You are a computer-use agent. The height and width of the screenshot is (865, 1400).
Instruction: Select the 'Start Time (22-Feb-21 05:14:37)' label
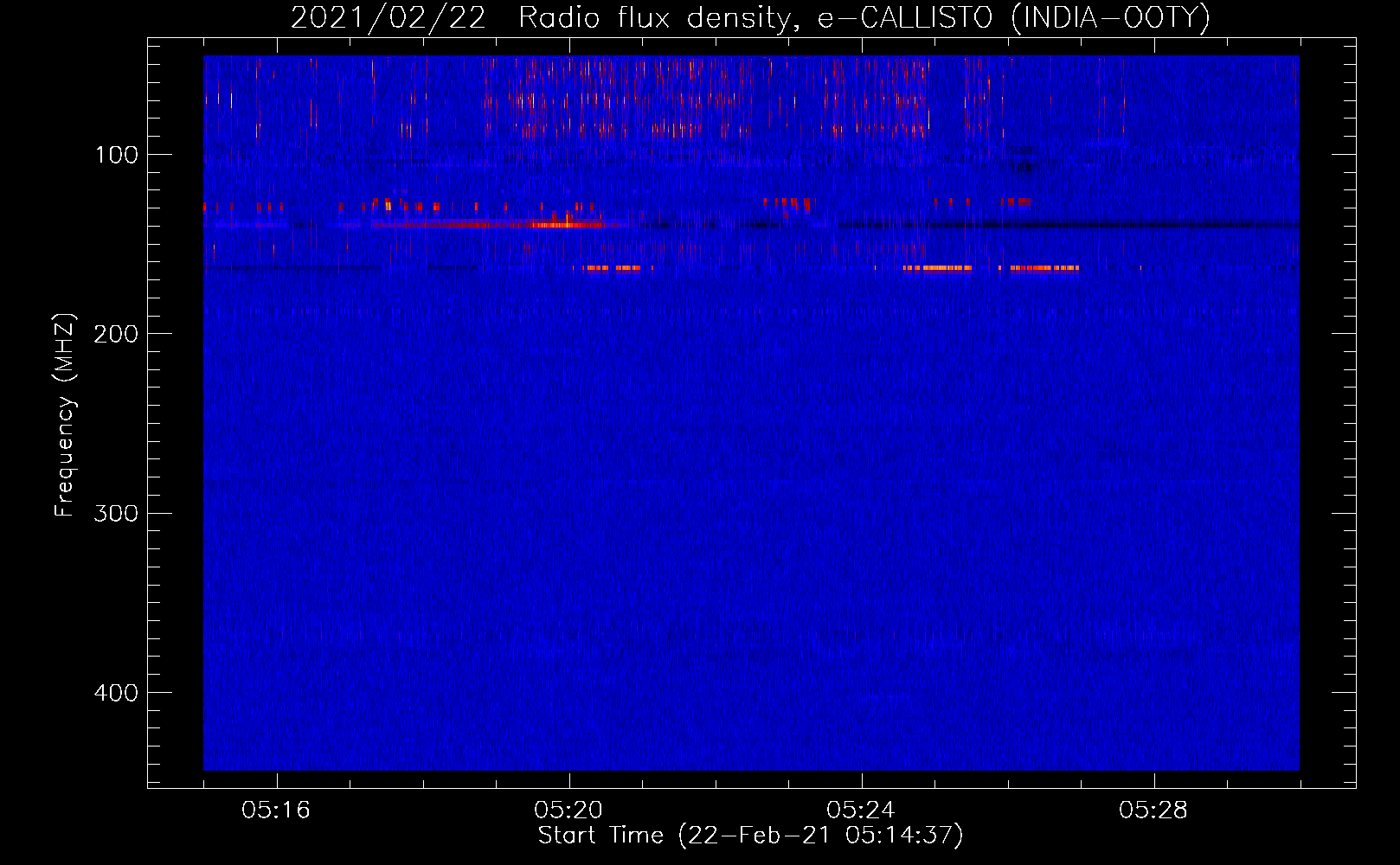pyautogui.click(x=750, y=836)
